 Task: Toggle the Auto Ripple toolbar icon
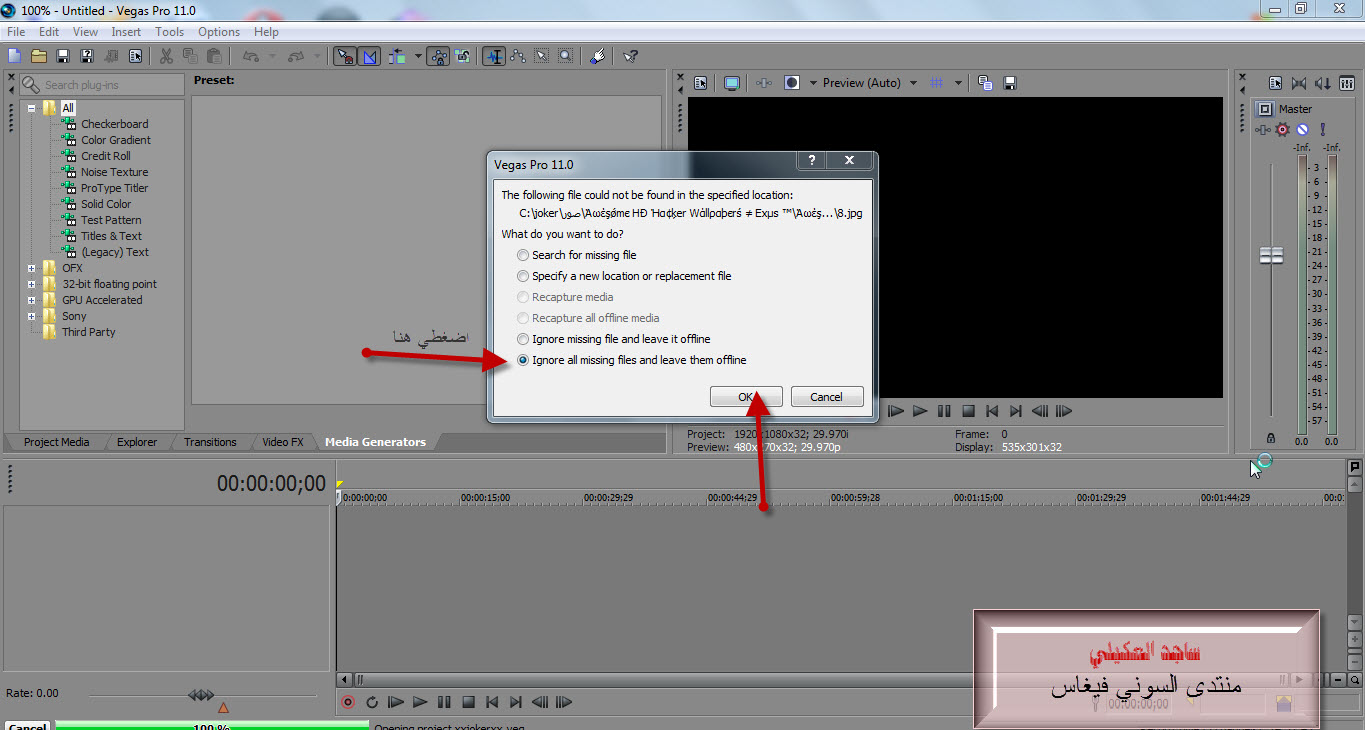point(396,56)
